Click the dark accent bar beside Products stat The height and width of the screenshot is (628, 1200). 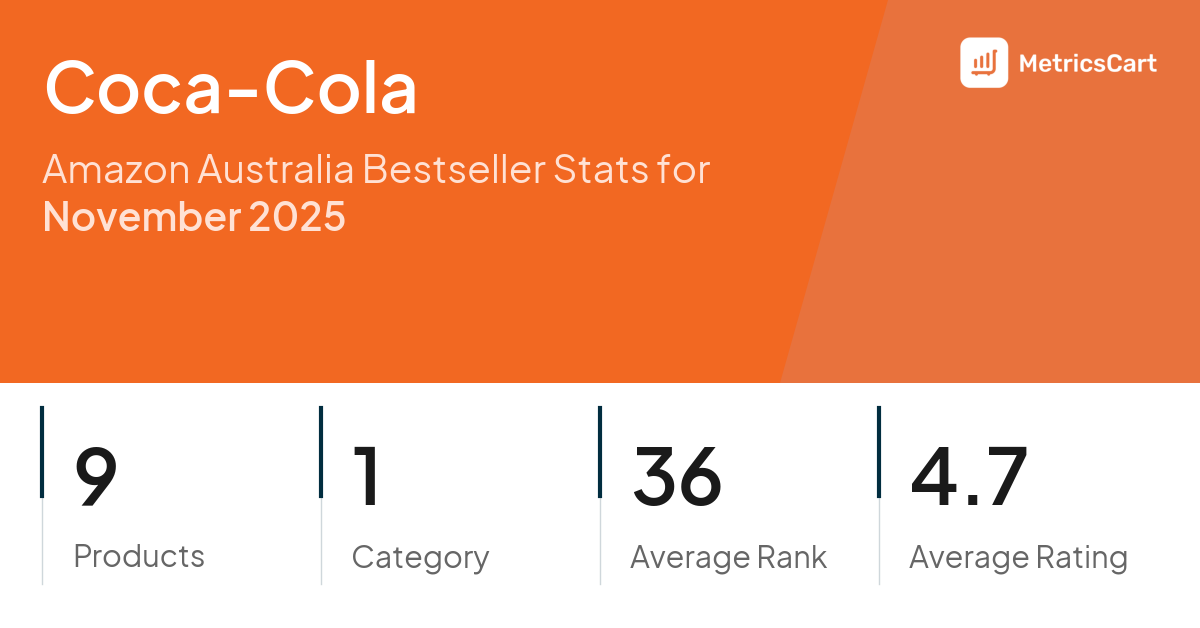[x=42, y=451]
